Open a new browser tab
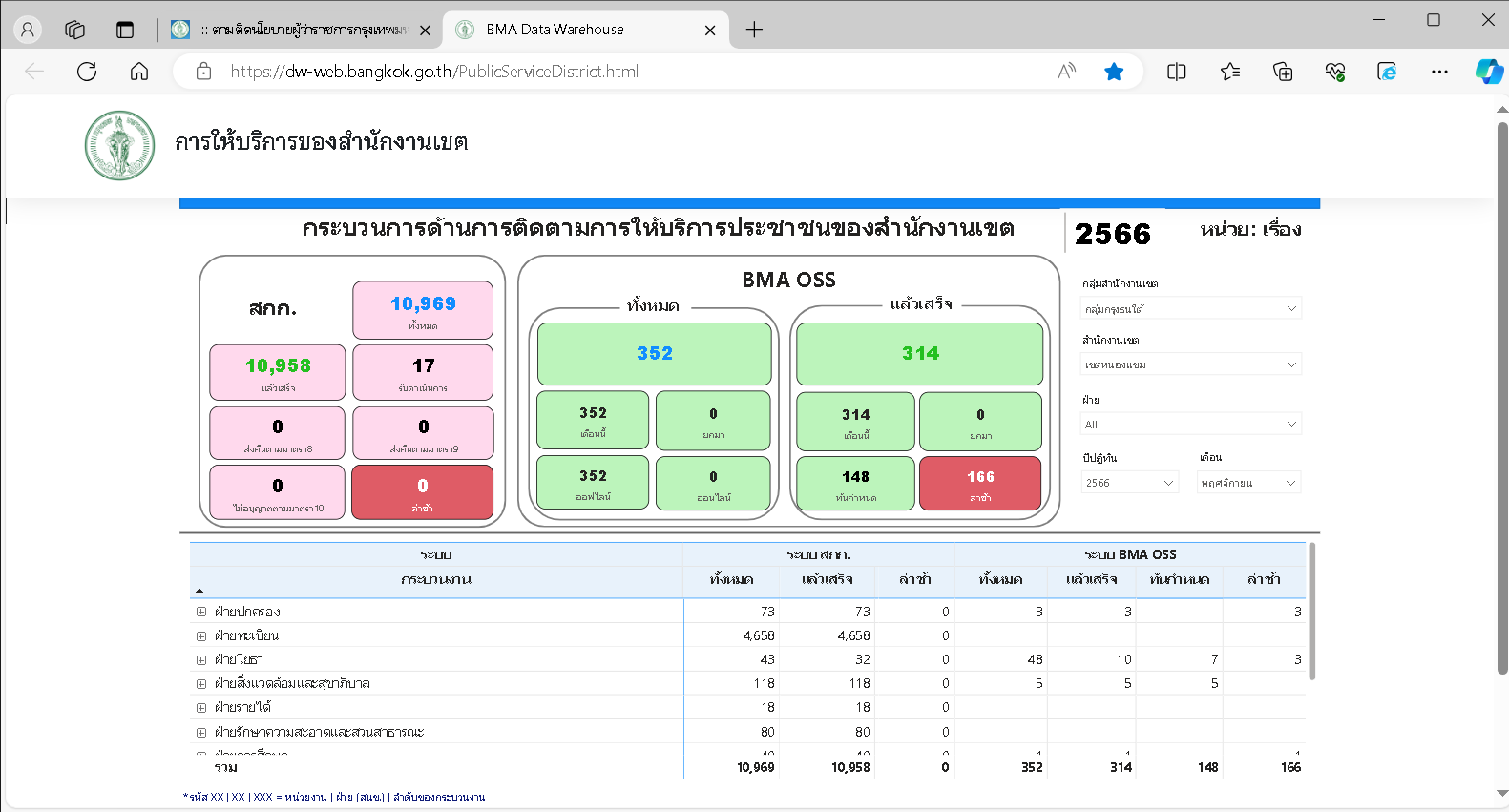 (x=754, y=30)
